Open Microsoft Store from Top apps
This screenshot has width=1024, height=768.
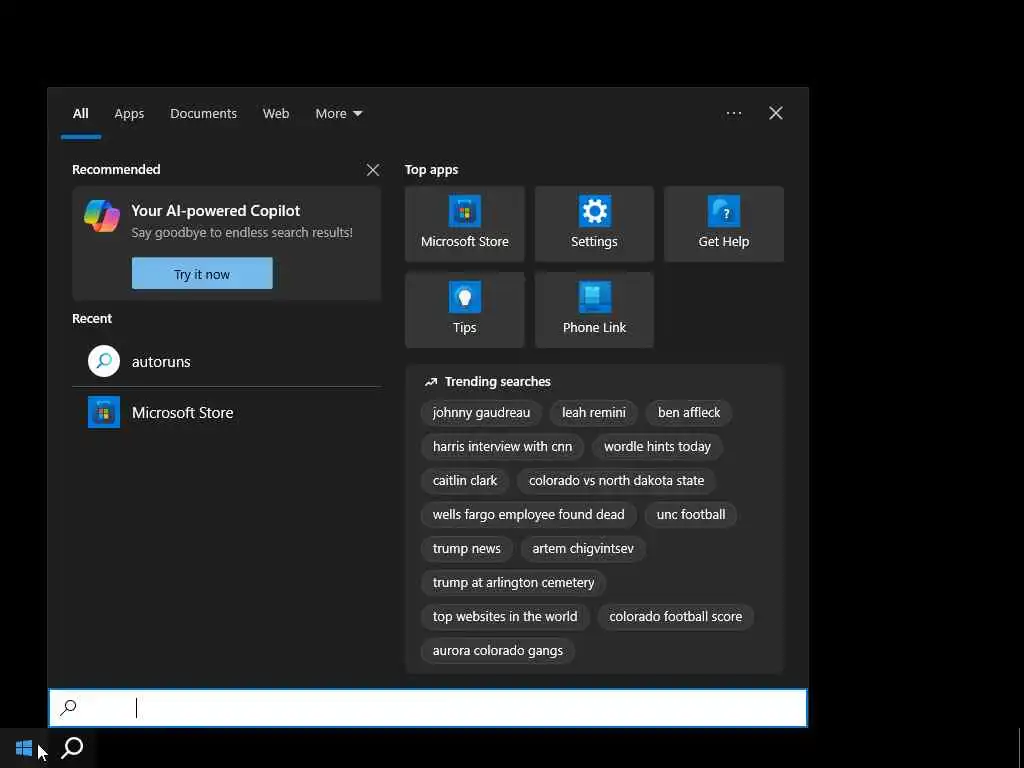click(464, 223)
